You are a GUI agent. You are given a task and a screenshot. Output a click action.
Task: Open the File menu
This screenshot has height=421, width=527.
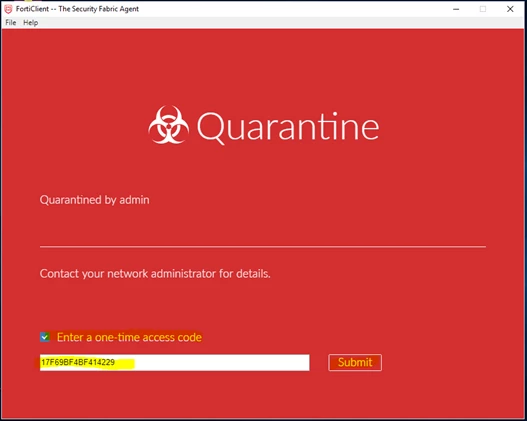11,23
